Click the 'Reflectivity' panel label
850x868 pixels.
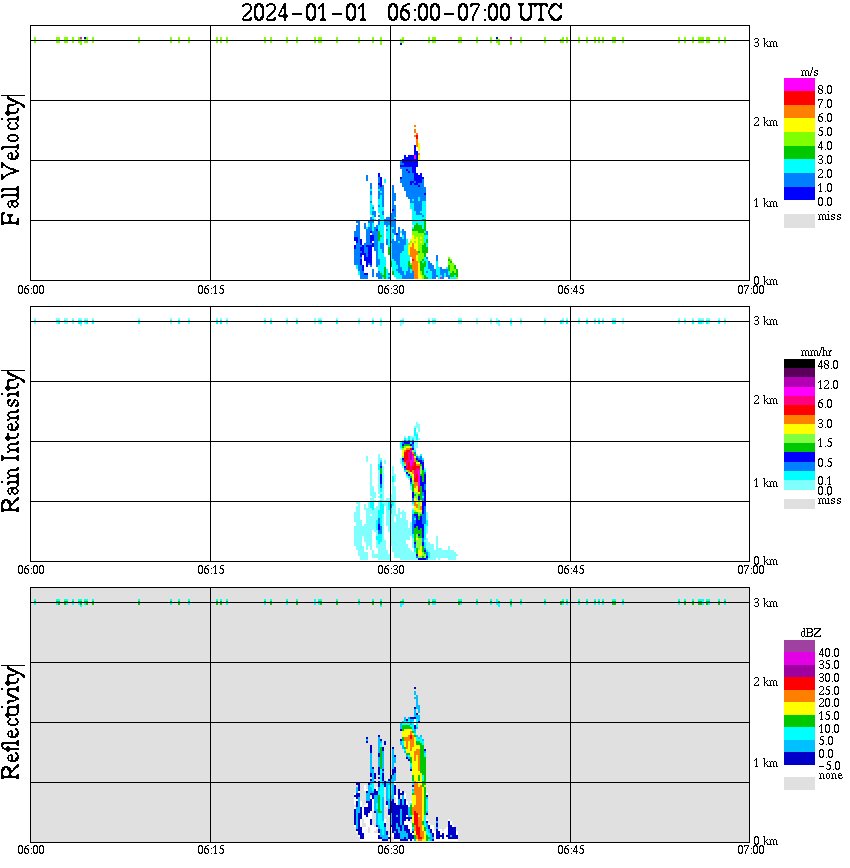[x=11, y=722]
